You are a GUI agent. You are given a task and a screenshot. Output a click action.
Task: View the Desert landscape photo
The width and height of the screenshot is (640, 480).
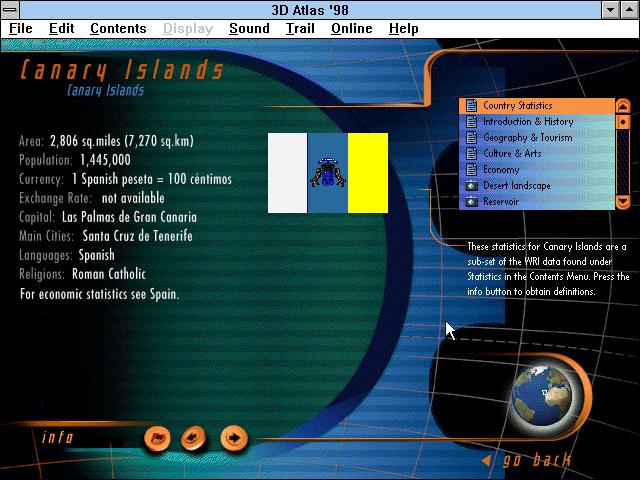[537, 186]
